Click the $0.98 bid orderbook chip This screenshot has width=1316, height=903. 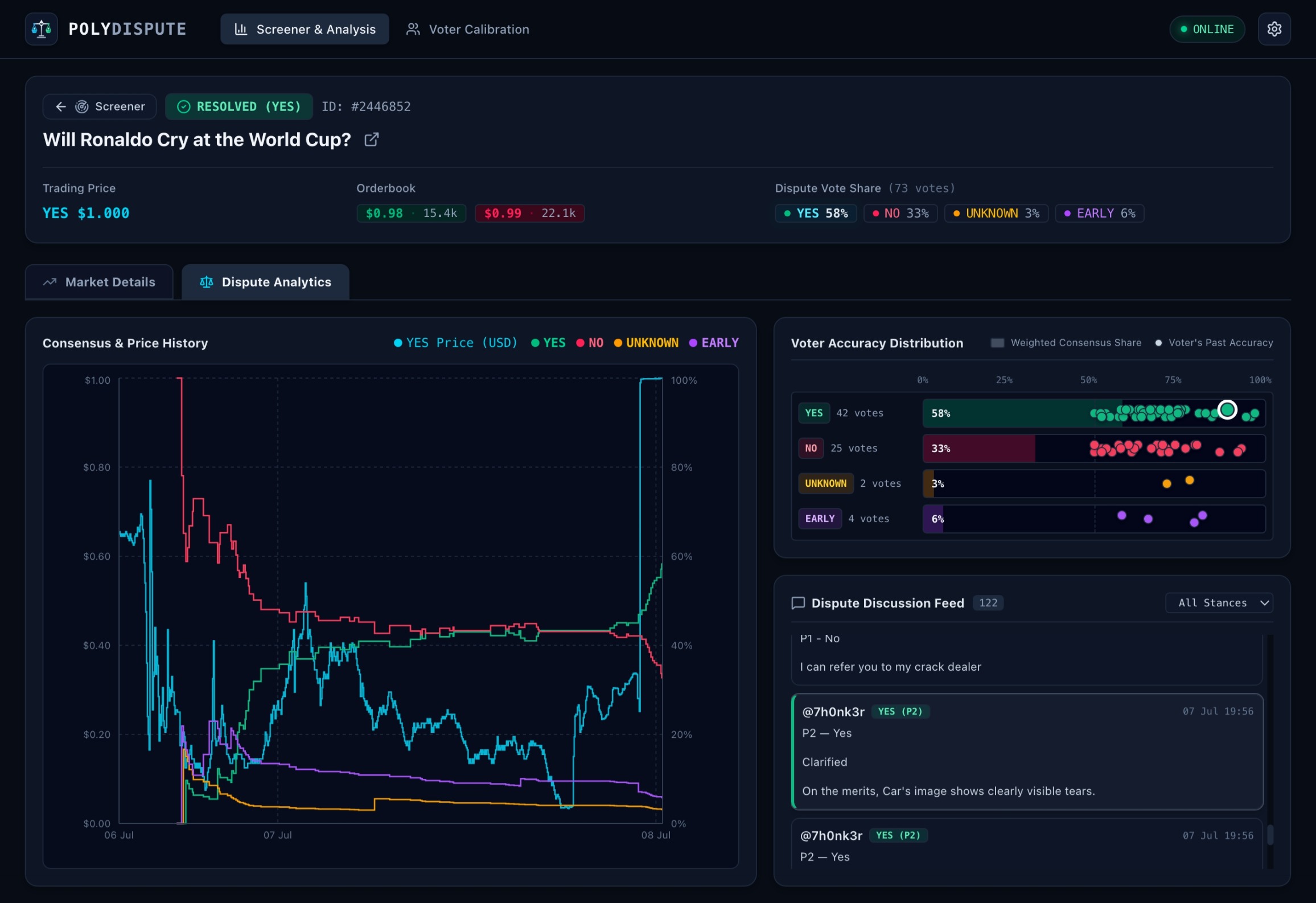pos(412,214)
